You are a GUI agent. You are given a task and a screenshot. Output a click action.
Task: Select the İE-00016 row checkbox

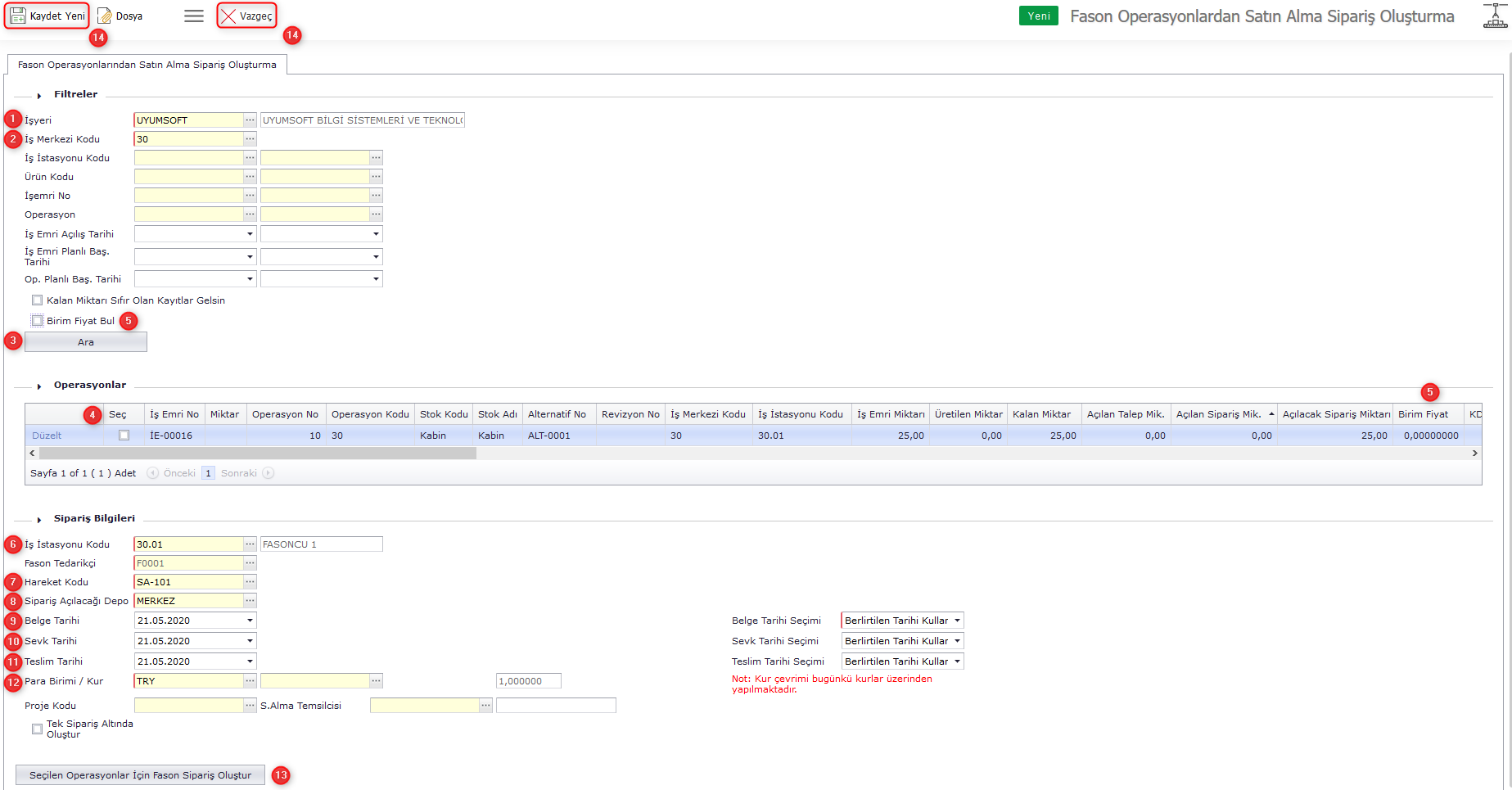pos(124,436)
